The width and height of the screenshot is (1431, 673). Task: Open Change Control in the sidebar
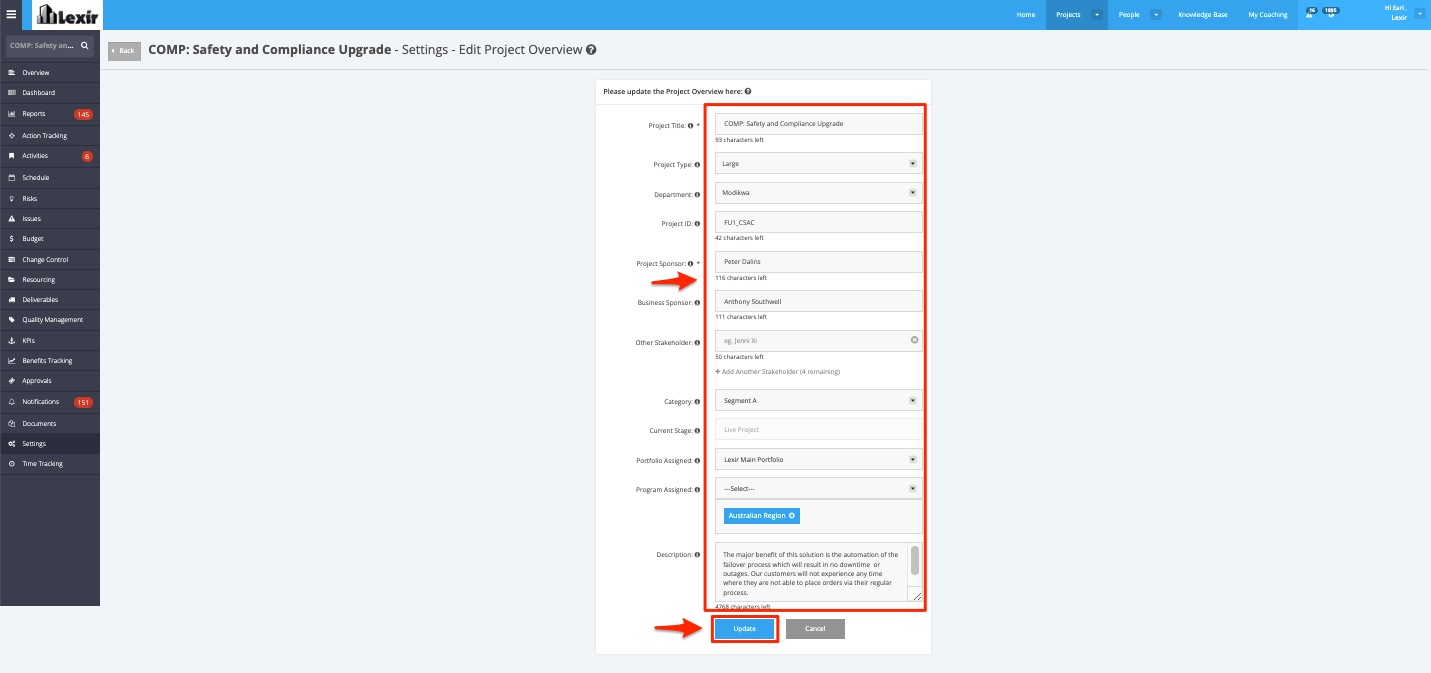click(50, 260)
